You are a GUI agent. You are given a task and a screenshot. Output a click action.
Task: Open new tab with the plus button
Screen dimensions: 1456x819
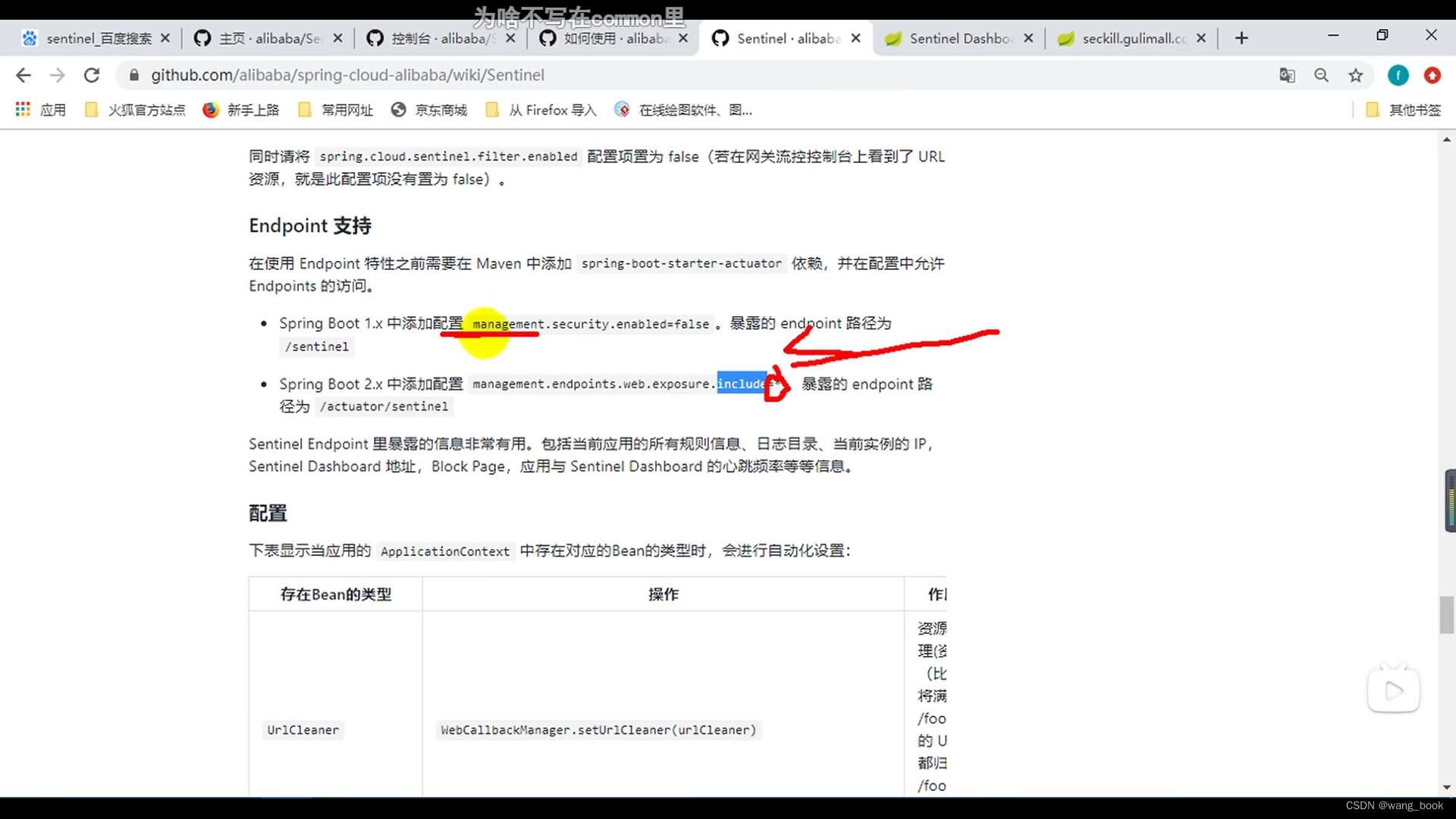coord(1241,38)
